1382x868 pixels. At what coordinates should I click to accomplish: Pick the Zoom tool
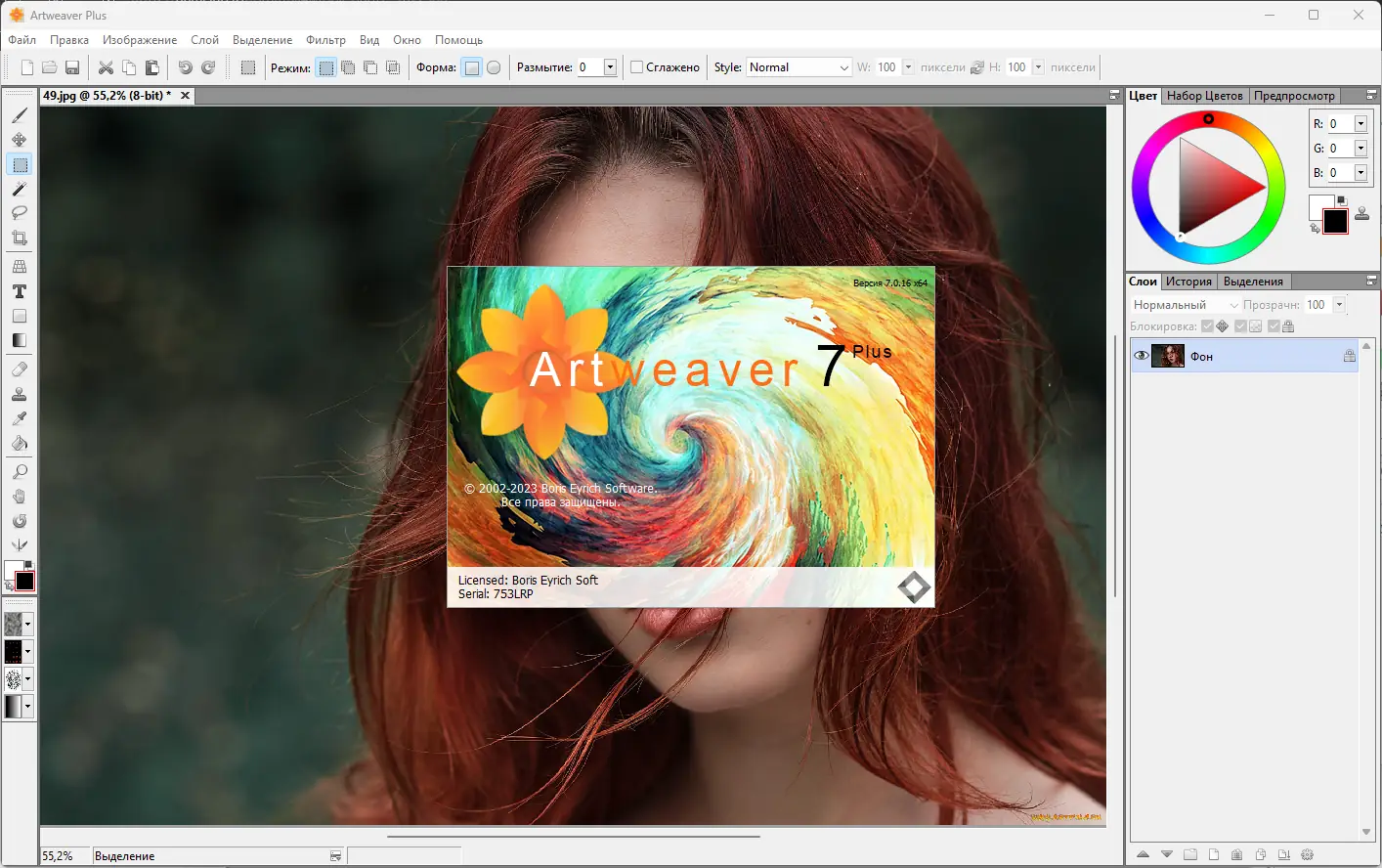20,471
